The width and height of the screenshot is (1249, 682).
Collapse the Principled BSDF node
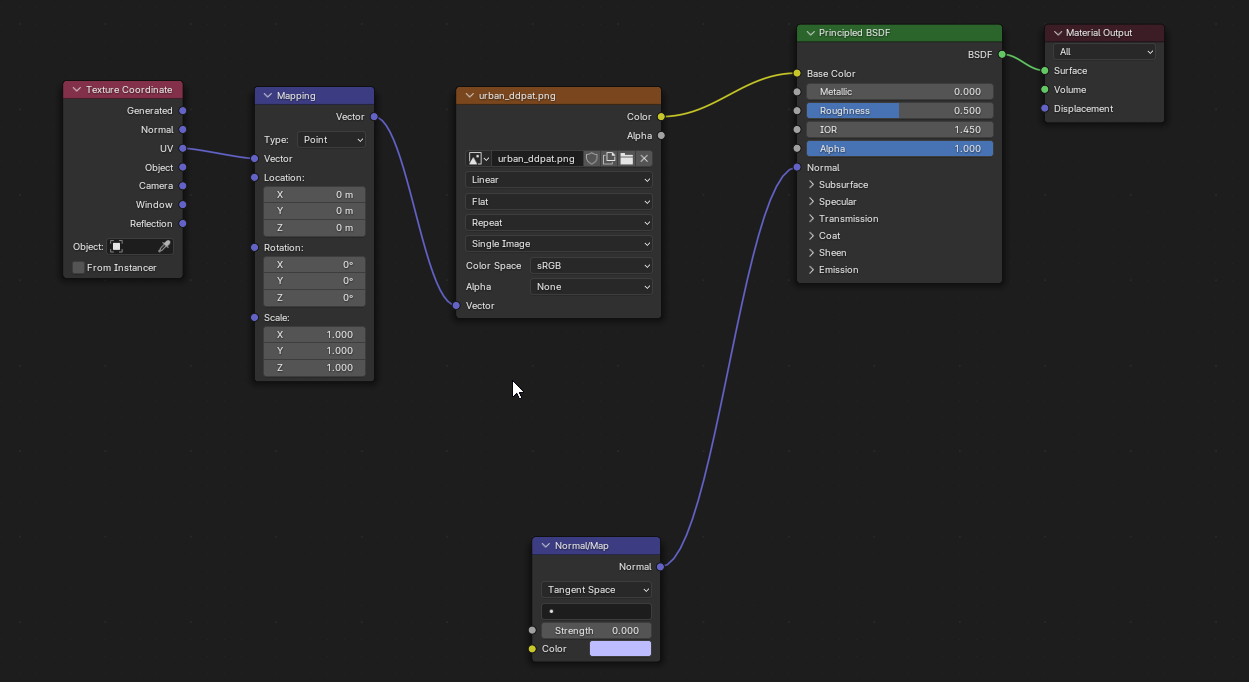point(810,33)
